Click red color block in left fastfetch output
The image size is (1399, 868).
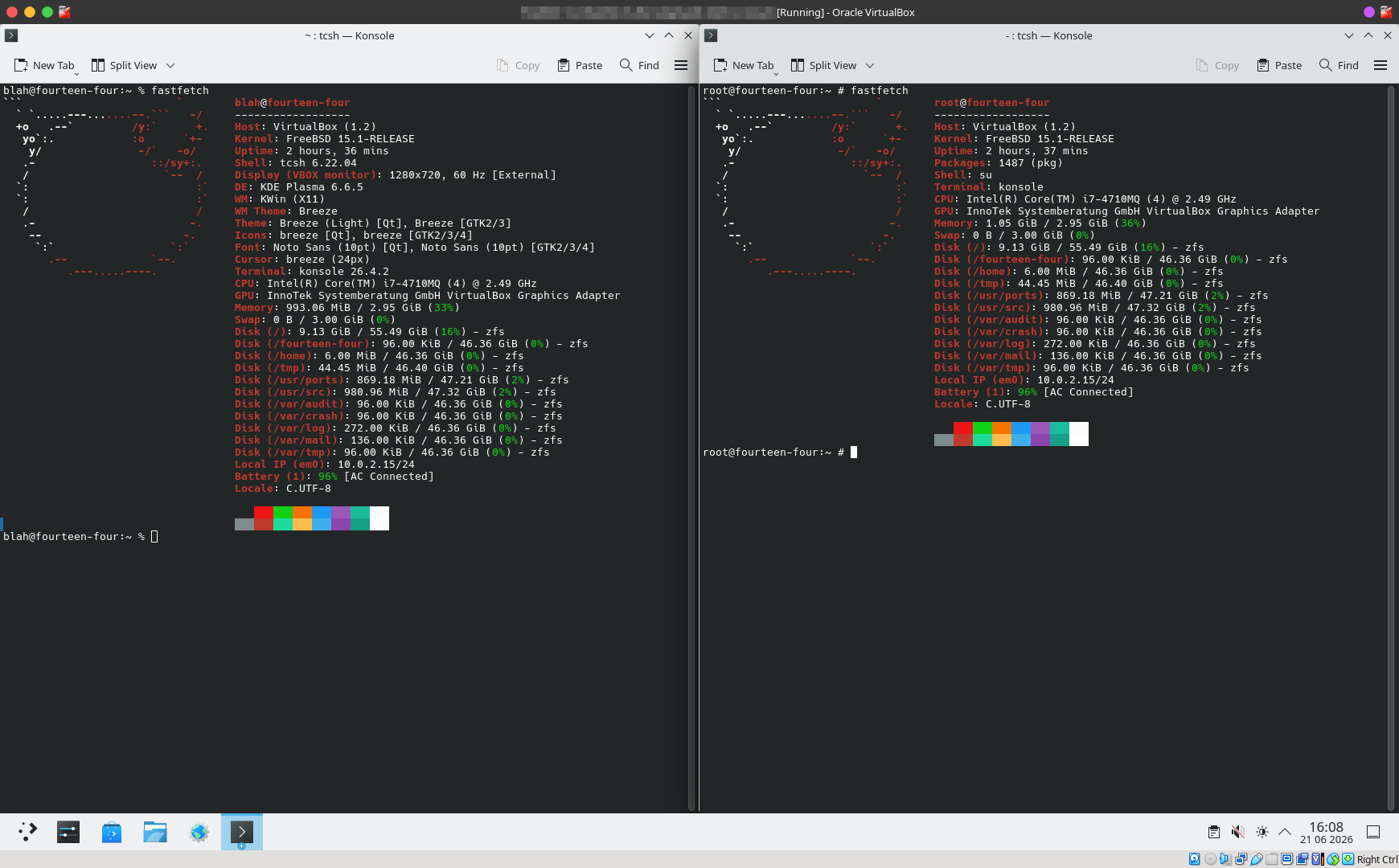[x=264, y=512]
